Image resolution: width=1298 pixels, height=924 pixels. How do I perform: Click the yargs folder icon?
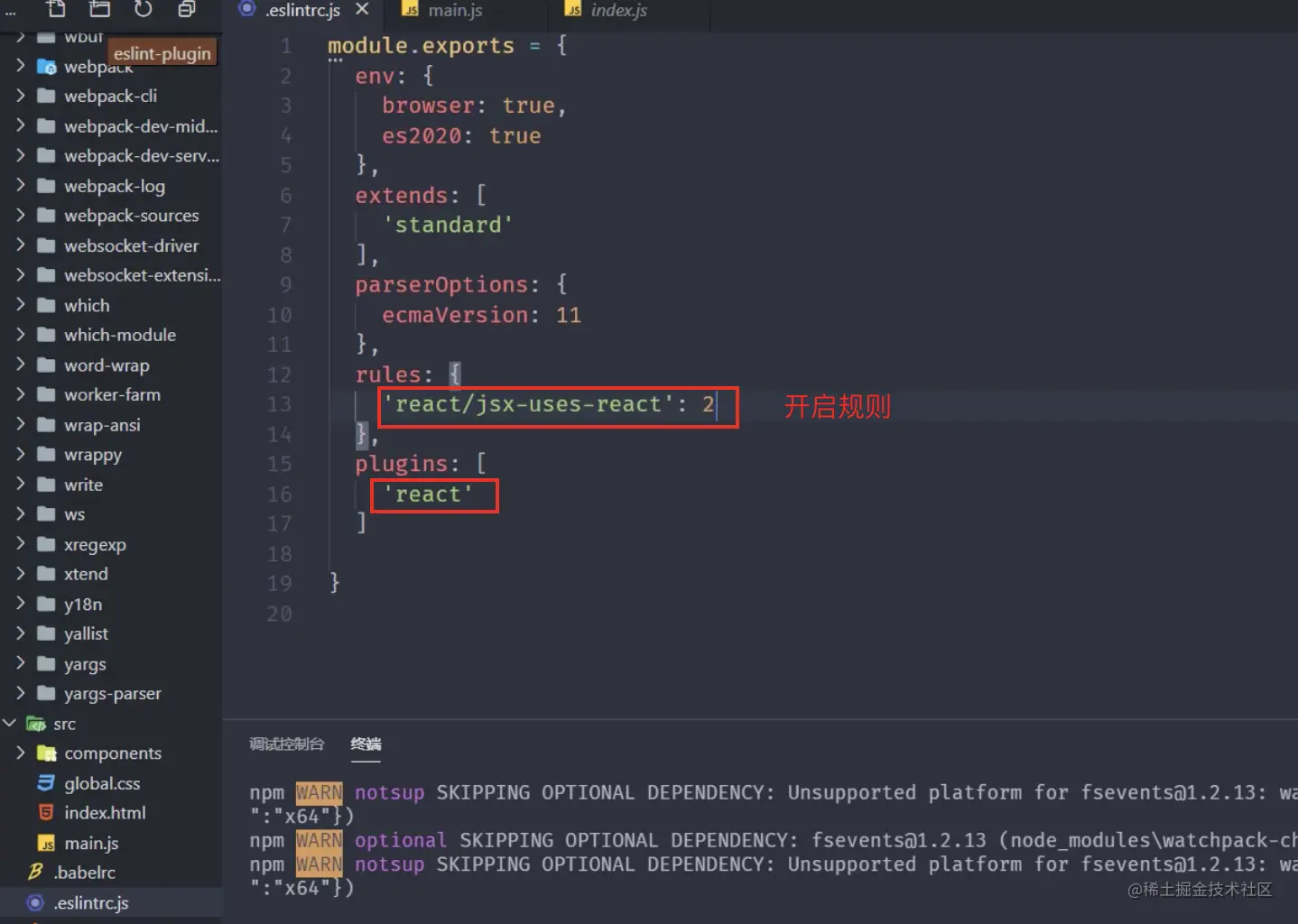[46, 663]
